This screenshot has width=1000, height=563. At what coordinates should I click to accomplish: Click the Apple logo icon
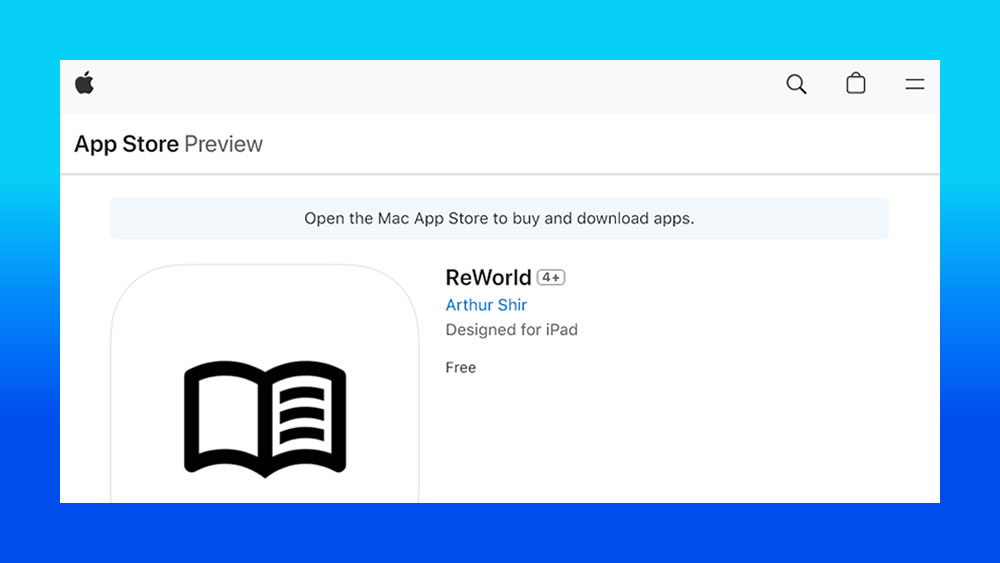click(x=84, y=83)
